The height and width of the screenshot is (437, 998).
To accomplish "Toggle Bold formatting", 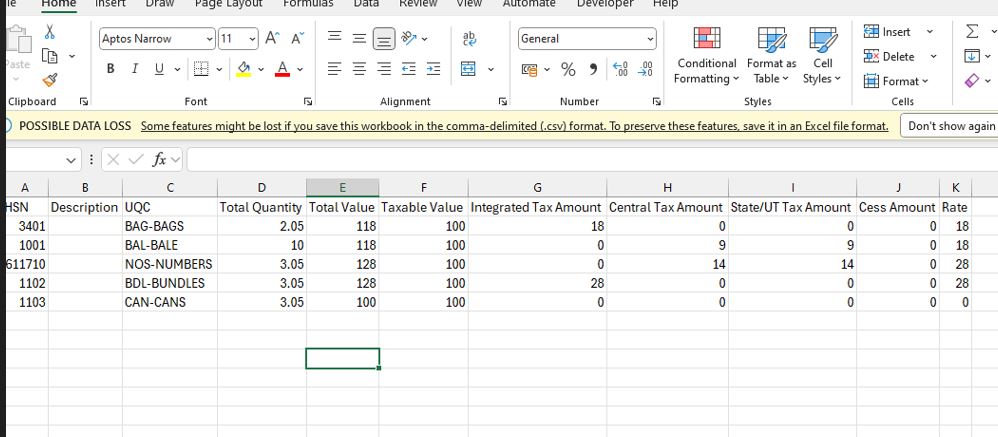I will click(x=110, y=69).
